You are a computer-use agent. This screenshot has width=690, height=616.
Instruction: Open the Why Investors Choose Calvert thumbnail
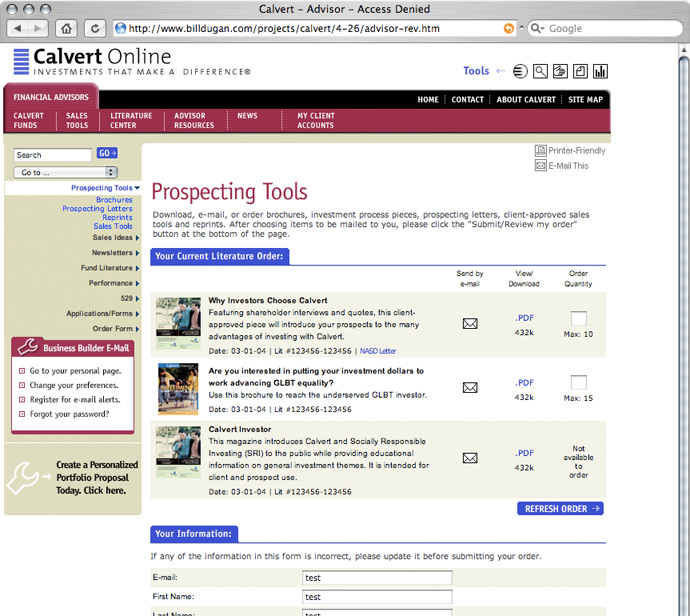click(x=178, y=323)
